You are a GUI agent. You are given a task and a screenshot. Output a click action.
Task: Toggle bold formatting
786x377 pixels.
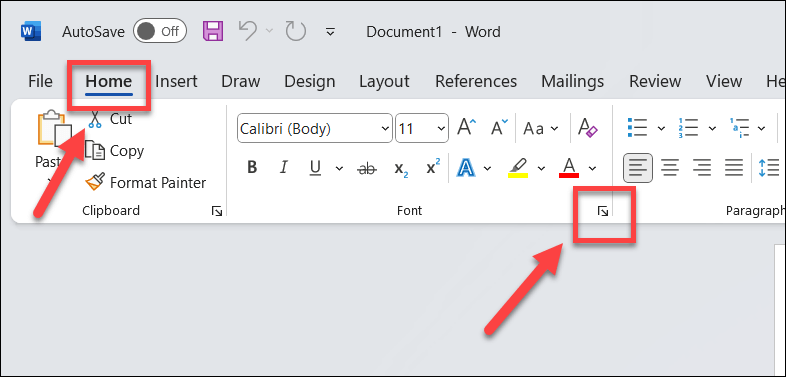[252, 168]
